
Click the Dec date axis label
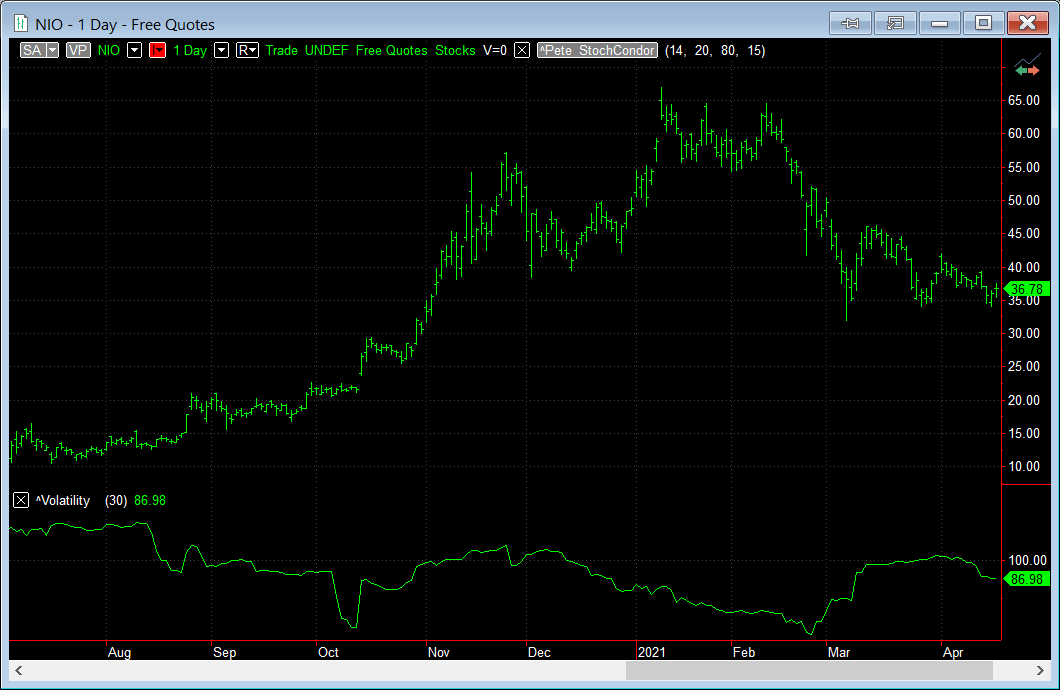point(539,652)
